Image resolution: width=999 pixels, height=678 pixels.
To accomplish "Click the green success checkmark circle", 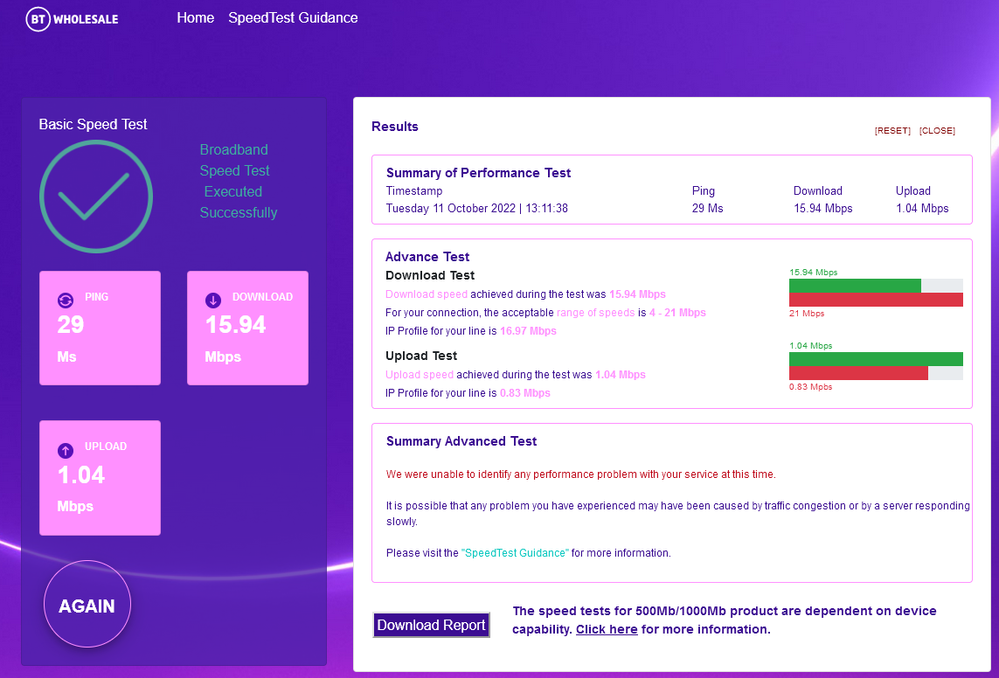I will click(x=96, y=196).
